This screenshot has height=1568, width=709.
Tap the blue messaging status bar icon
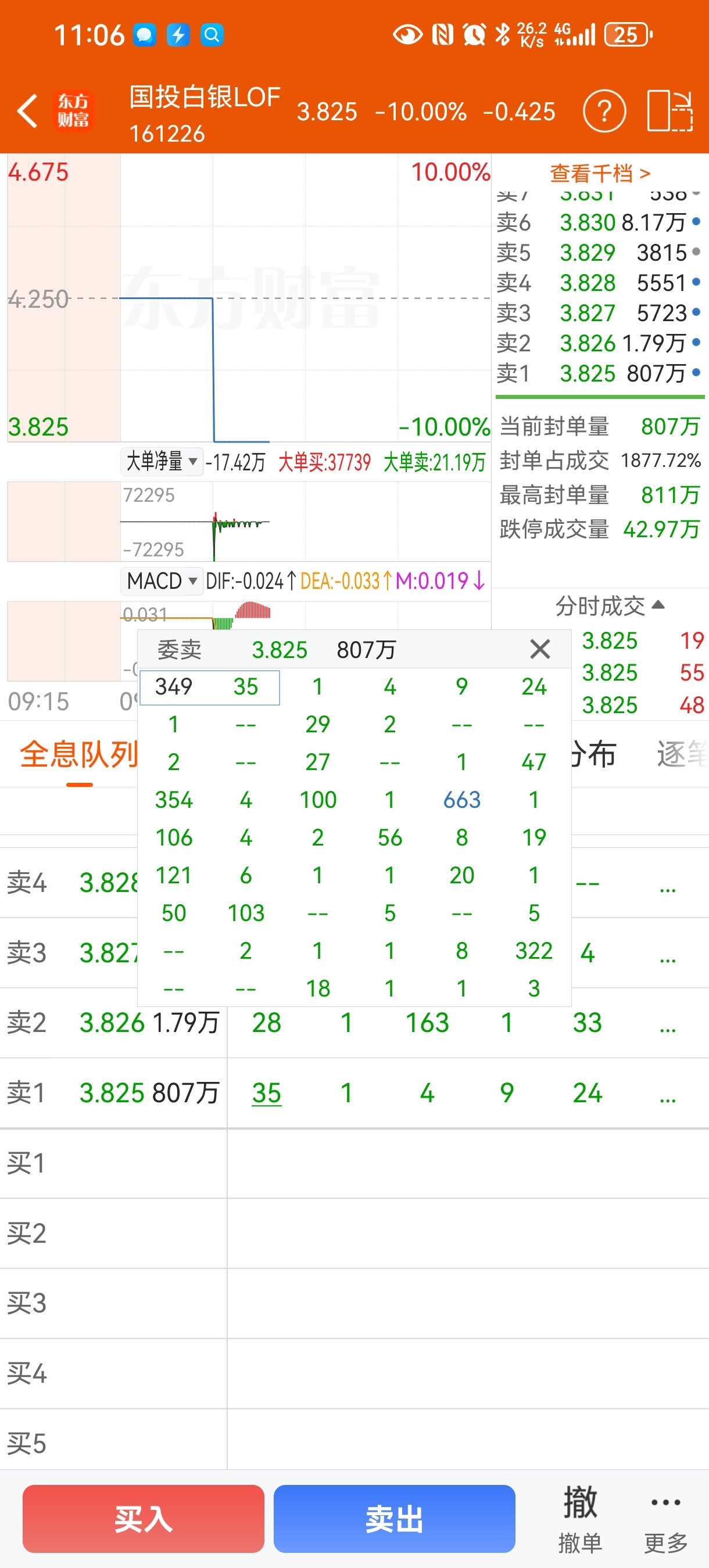[144, 35]
